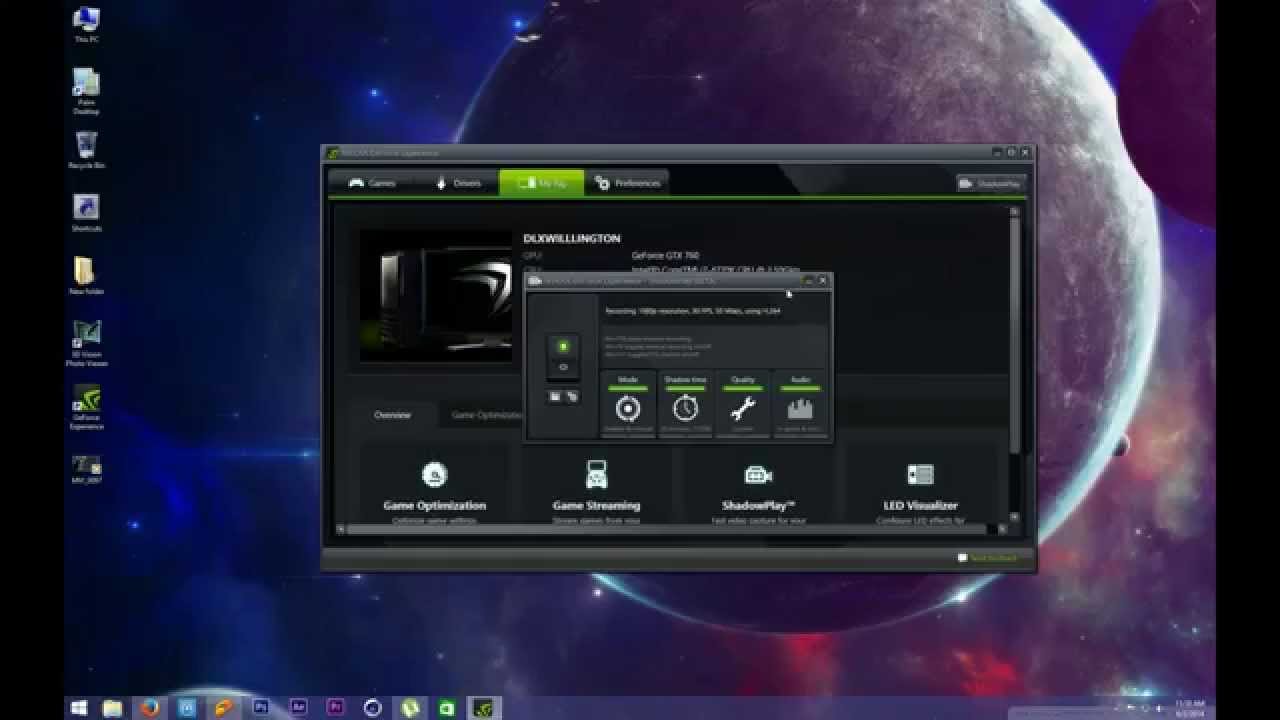The image size is (1280, 720).
Task: Click the ShadowPlay button at top right
Action: (990, 184)
